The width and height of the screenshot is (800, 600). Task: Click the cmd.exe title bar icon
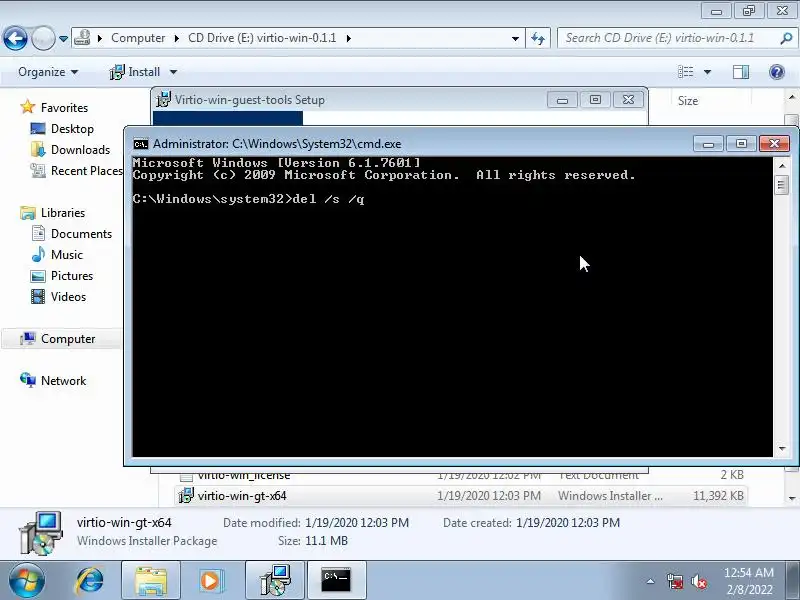click(x=141, y=144)
